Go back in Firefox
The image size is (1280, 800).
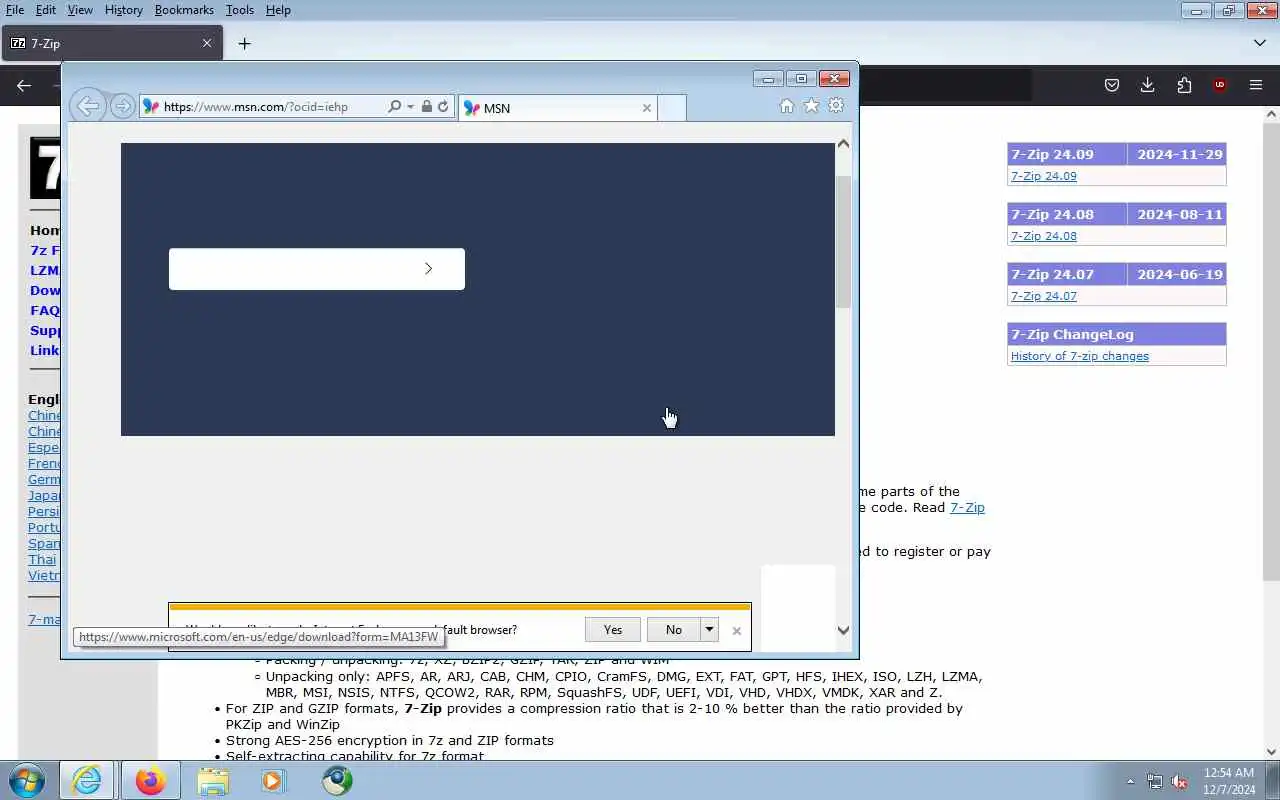[x=24, y=86]
